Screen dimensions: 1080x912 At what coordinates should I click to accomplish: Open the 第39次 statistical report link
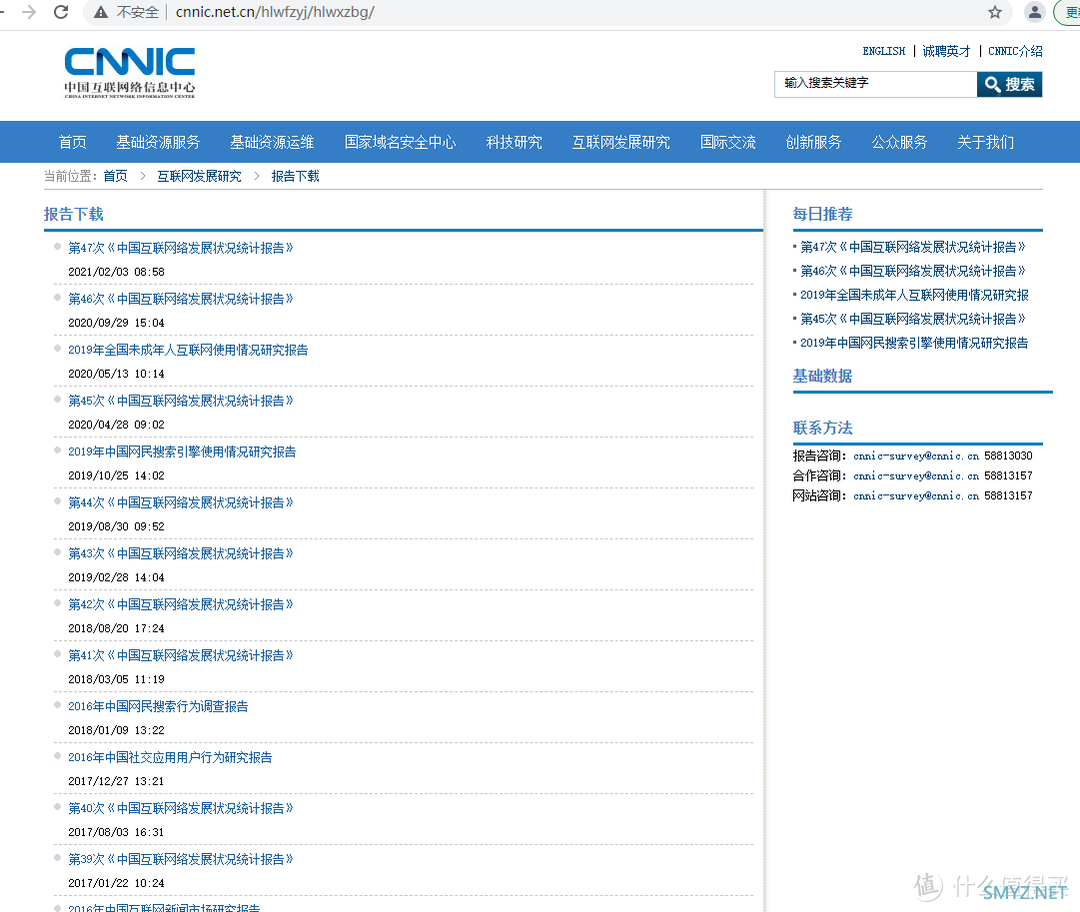[x=180, y=860]
